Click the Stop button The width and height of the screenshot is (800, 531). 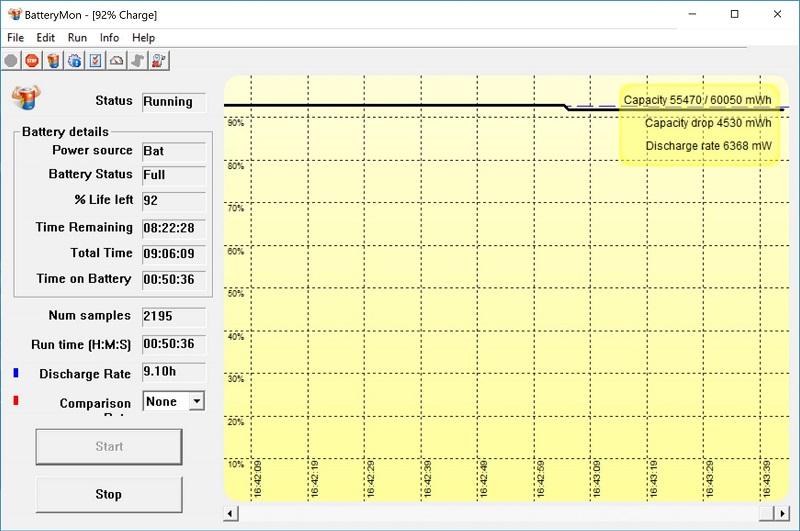pos(109,494)
